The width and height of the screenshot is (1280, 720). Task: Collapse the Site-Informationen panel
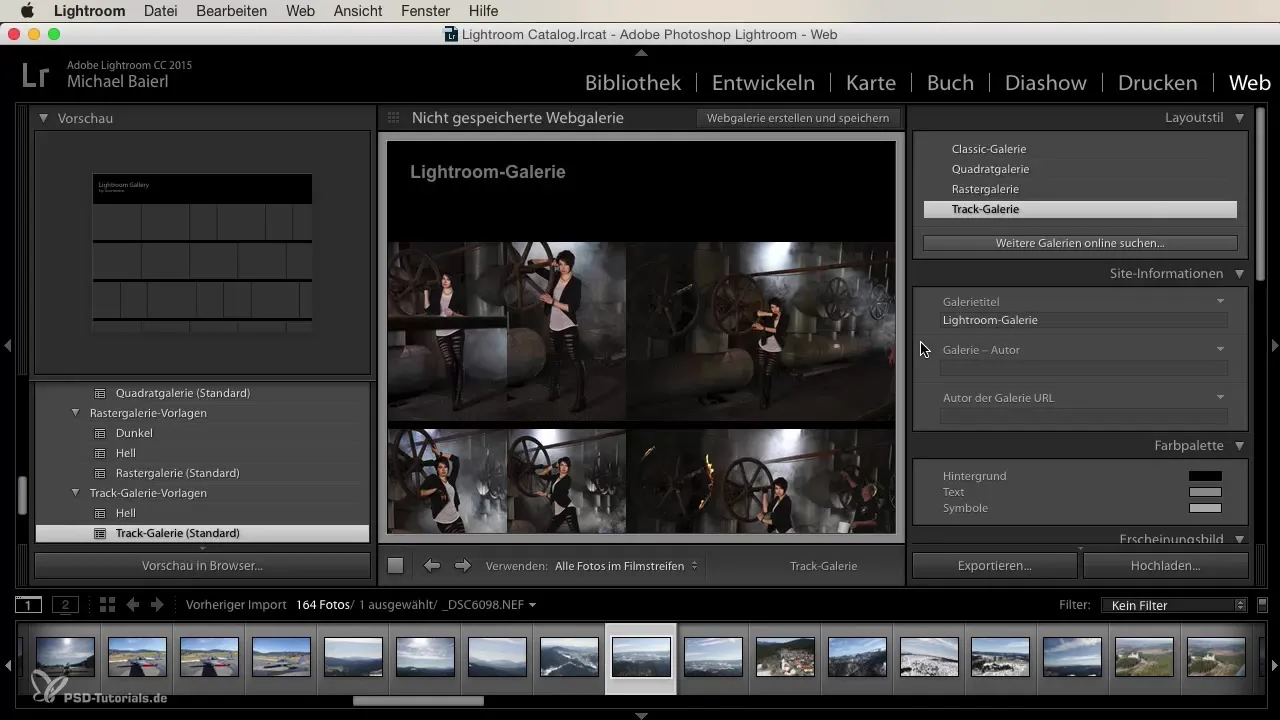(1239, 273)
